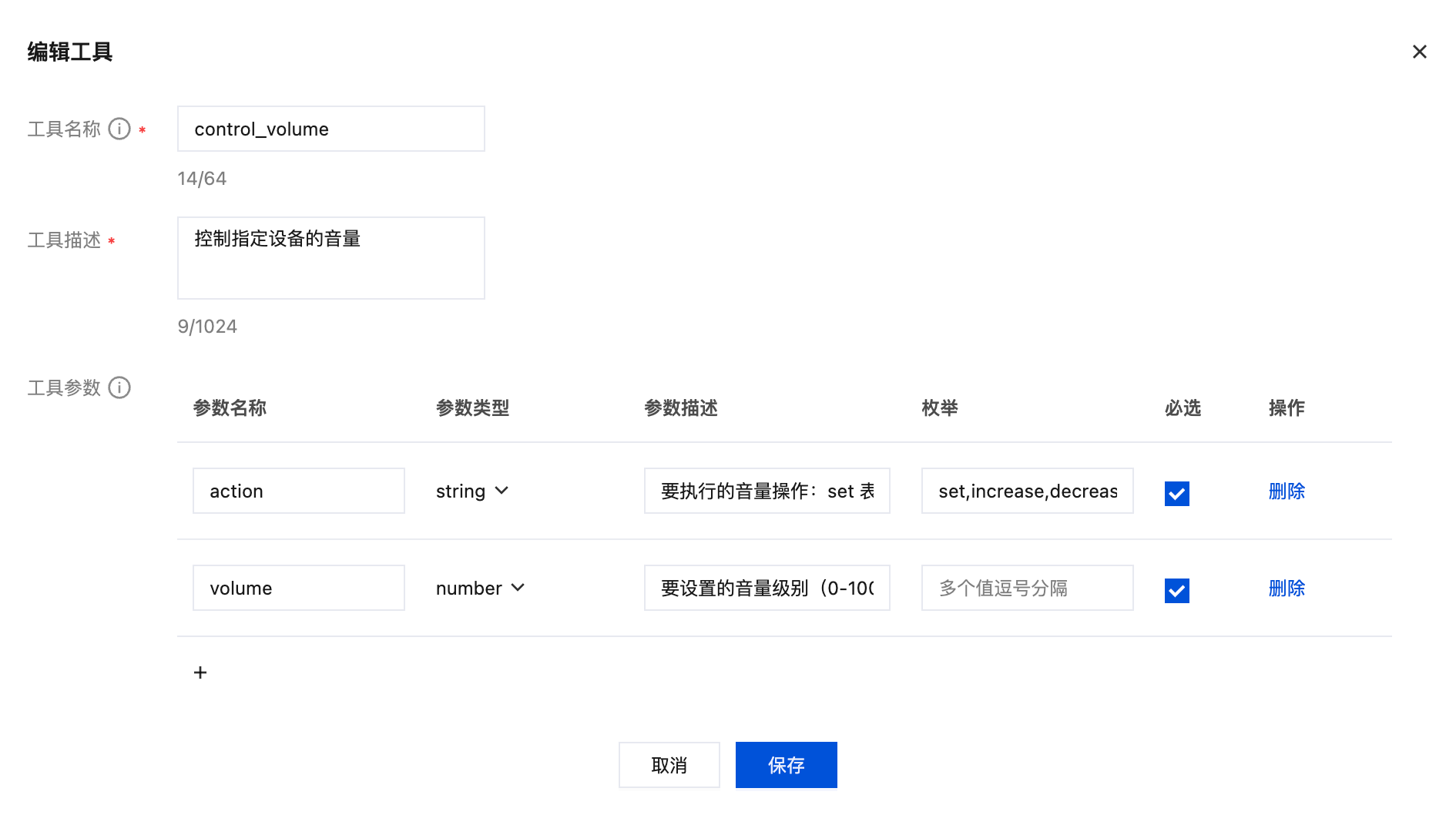
Task: Click the empty enum field for volume
Action: [x=1027, y=589]
